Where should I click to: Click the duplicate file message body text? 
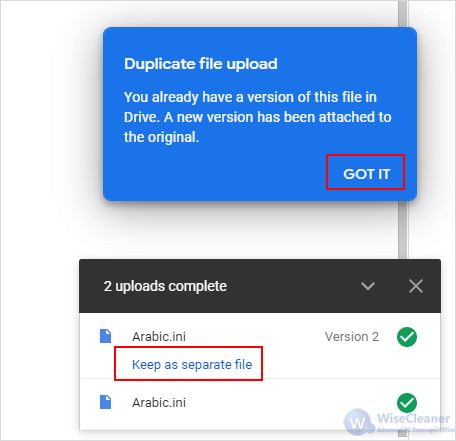coord(257,117)
